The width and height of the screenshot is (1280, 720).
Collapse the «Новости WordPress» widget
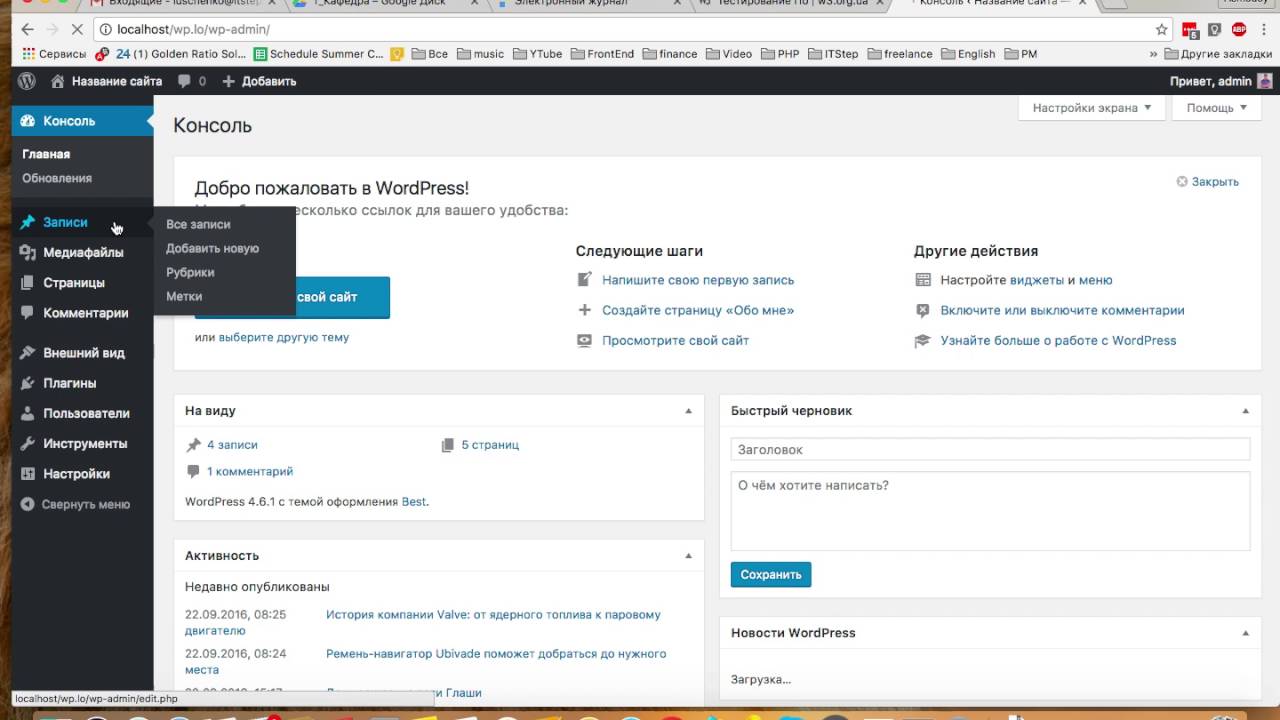tap(1245, 633)
